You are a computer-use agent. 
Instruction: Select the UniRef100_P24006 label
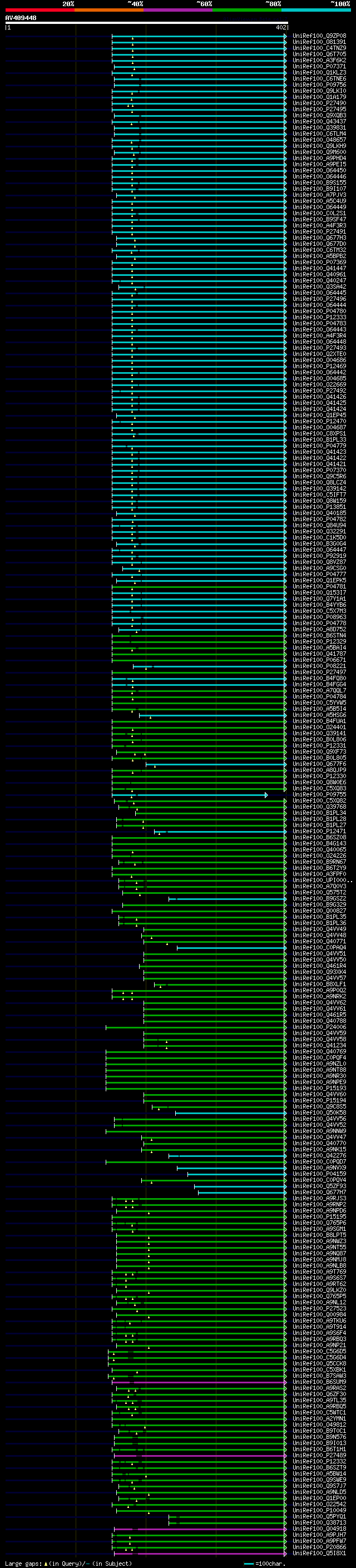click(x=319, y=1027)
